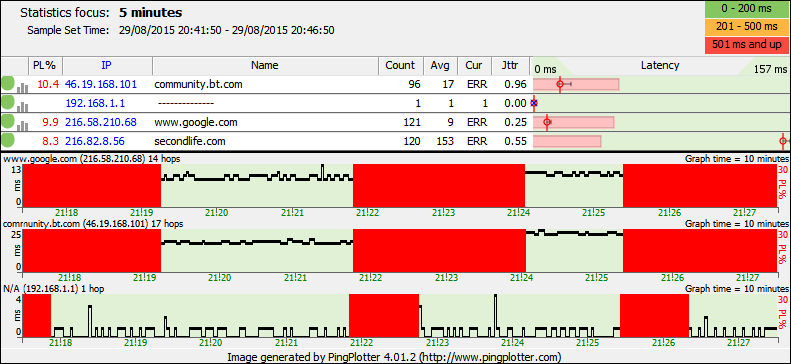Click the community.bt.com 17 hops graph title
Viewport: 791px width, 364px height.
[x=93, y=223]
